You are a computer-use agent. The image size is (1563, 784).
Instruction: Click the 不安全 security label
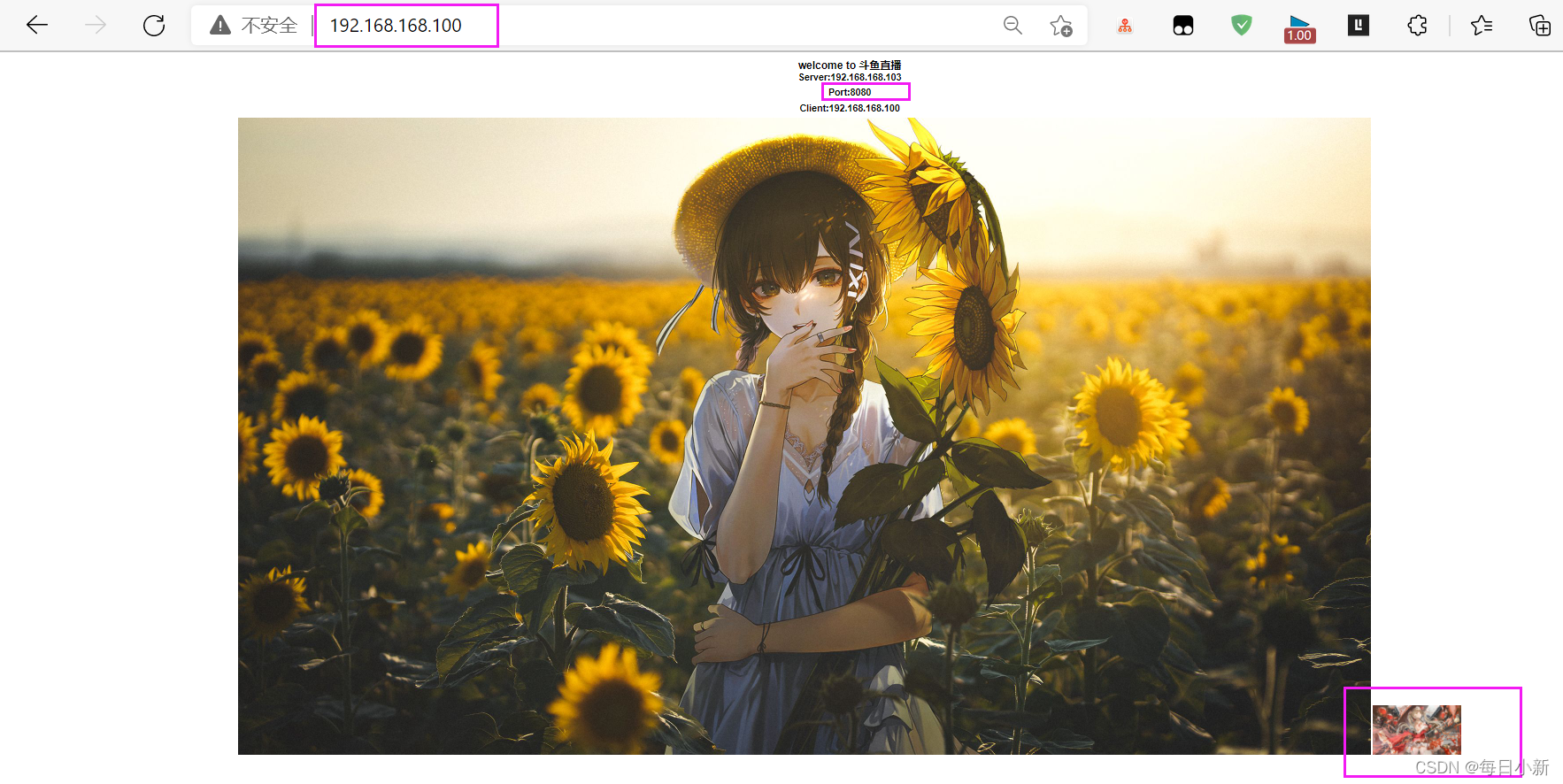point(269,26)
